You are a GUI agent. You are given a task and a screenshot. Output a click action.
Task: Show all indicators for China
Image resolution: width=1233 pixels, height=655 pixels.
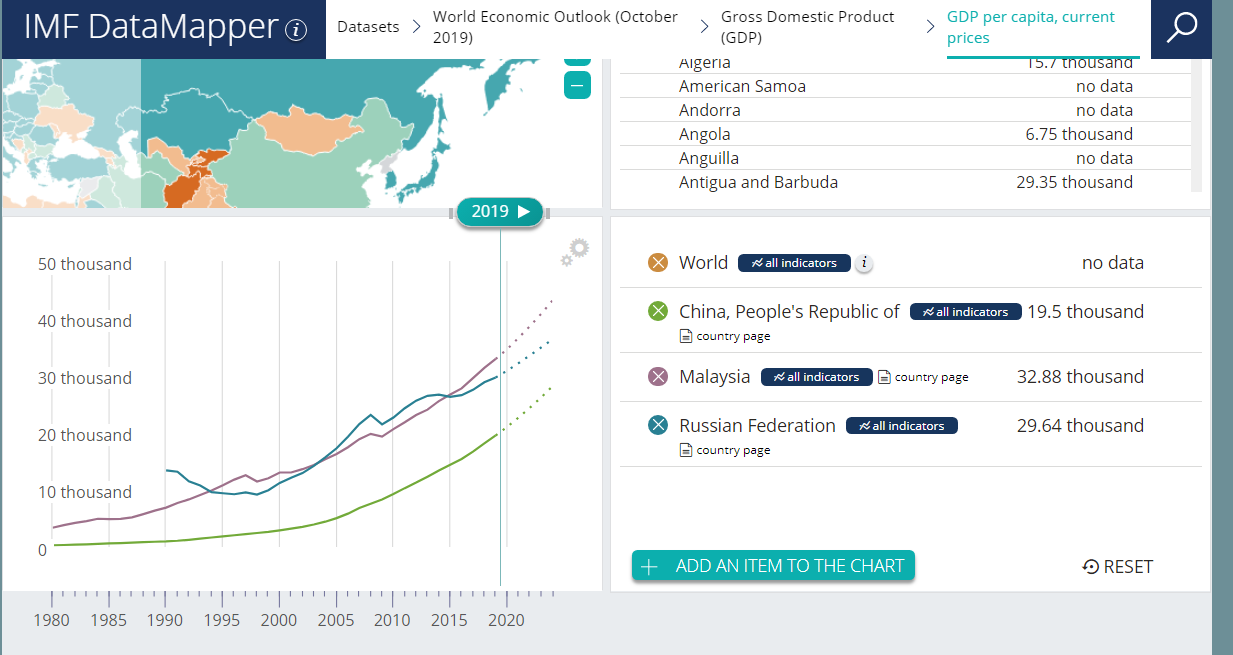coord(966,312)
